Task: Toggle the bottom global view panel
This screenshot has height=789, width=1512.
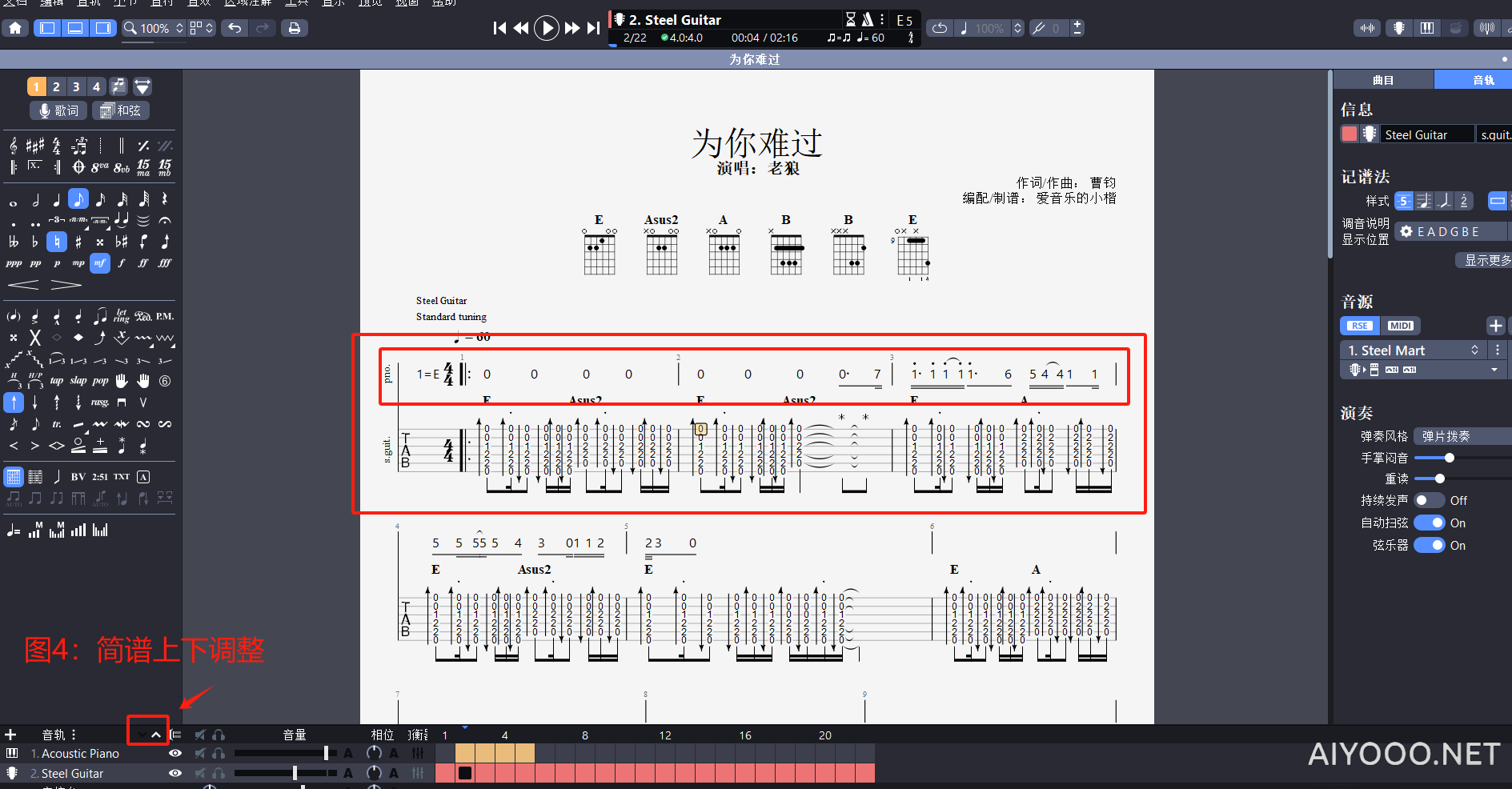Action: pyautogui.click(x=75, y=28)
